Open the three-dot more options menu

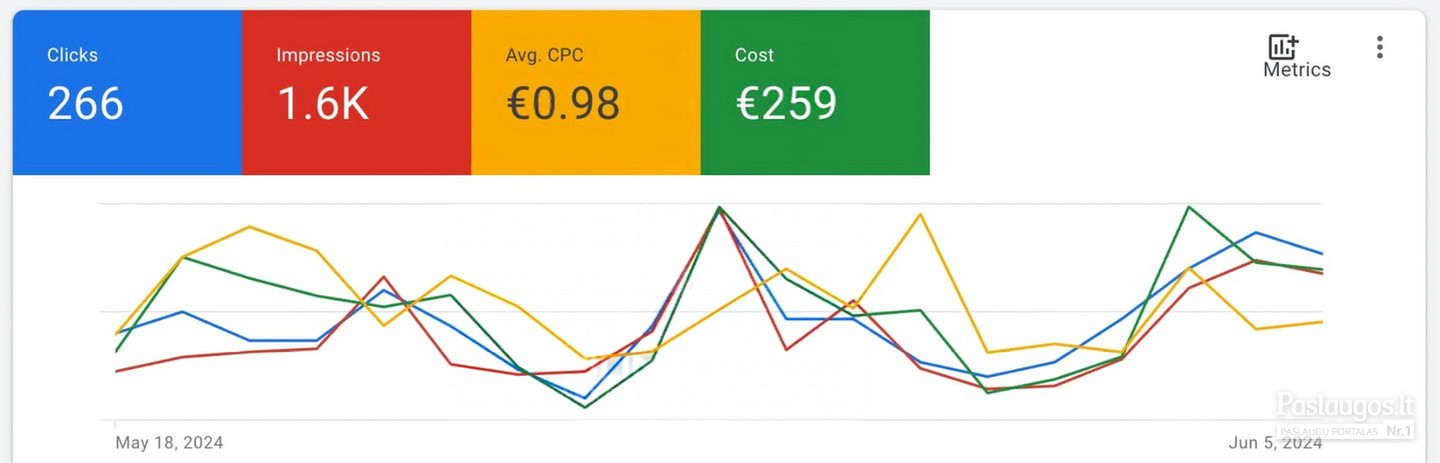point(1380,47)
